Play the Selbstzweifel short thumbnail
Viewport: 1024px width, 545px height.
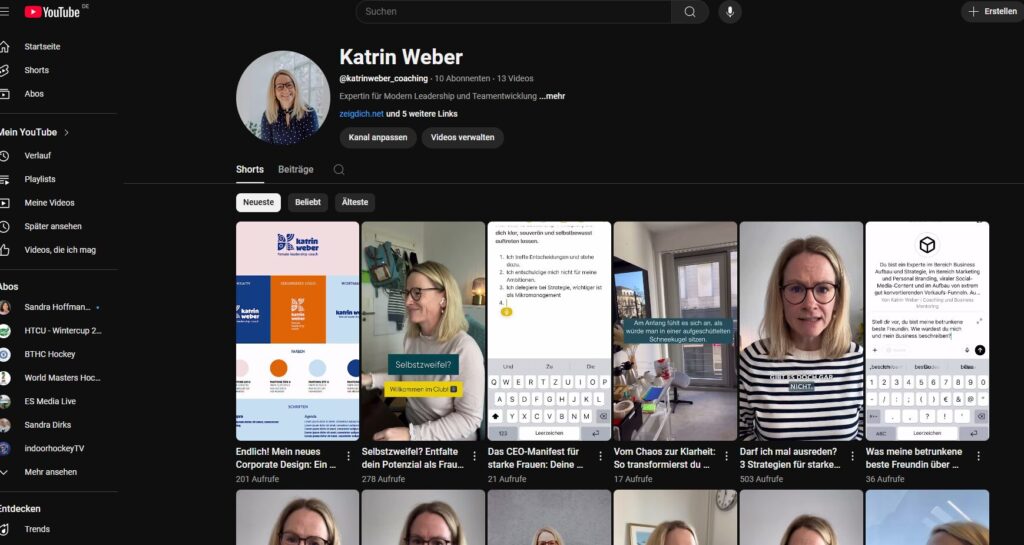point(423,331)
